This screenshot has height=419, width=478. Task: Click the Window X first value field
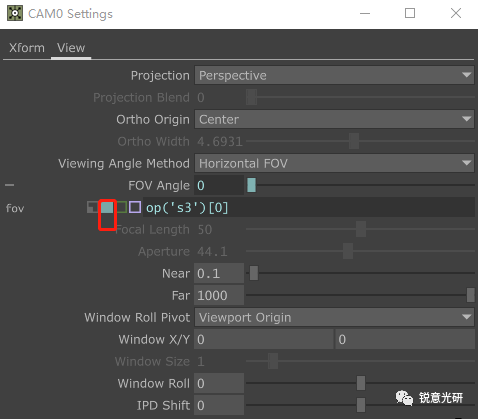(264, 339)
